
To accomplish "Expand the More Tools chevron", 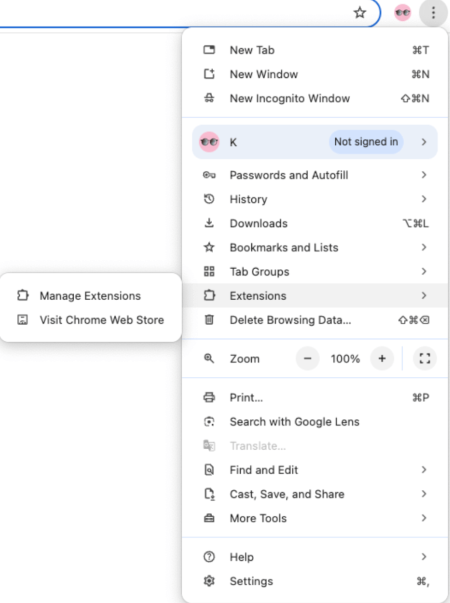I will click(424, 518).
